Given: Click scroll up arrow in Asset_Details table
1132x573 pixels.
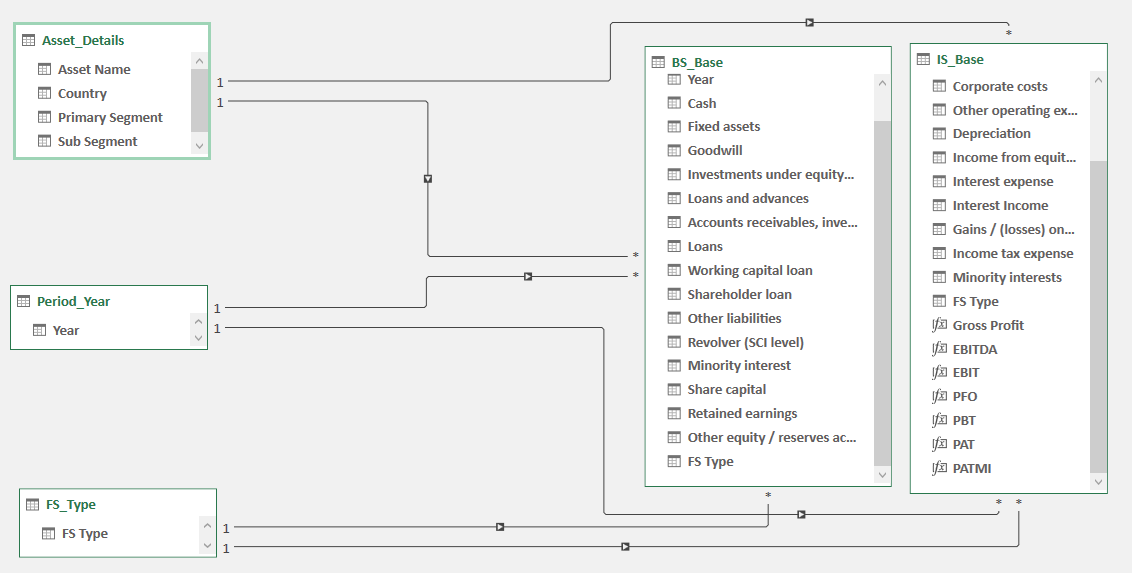Looking at the screenshot, I should (x=200, y=61).
